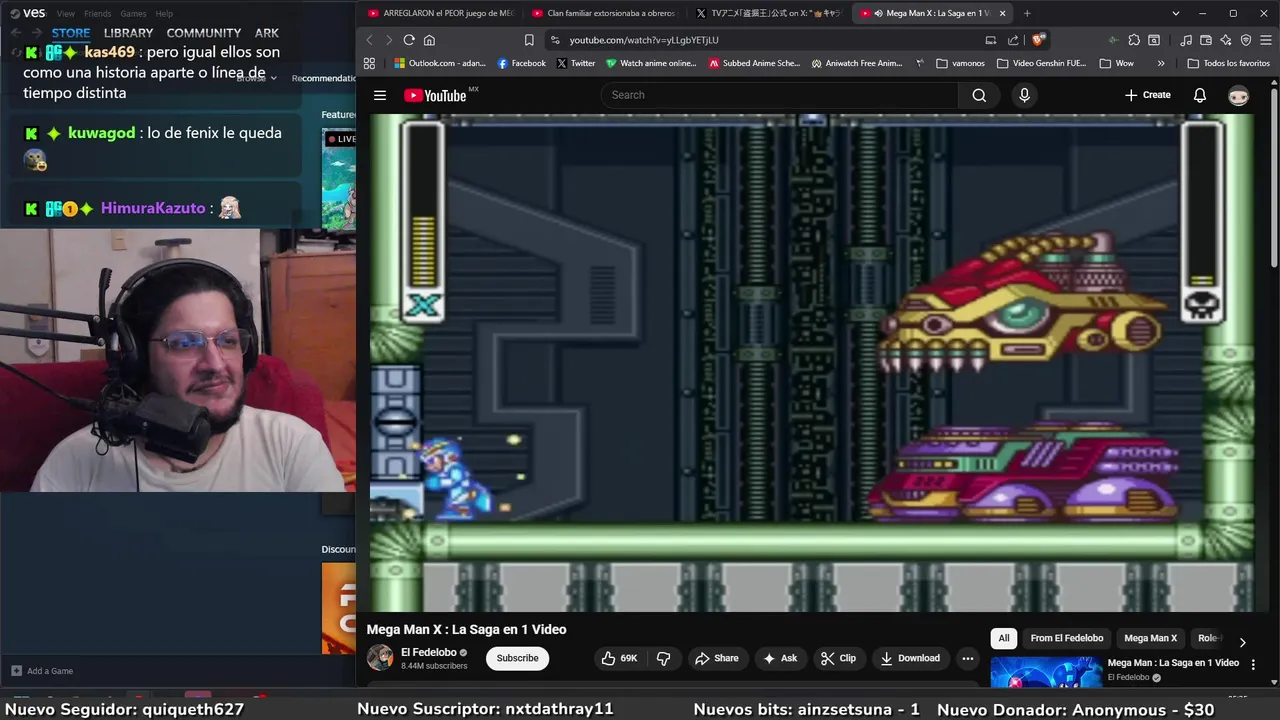Open the media control music icon
This screenshot has height=720, width=1280.
point(1185,40)
